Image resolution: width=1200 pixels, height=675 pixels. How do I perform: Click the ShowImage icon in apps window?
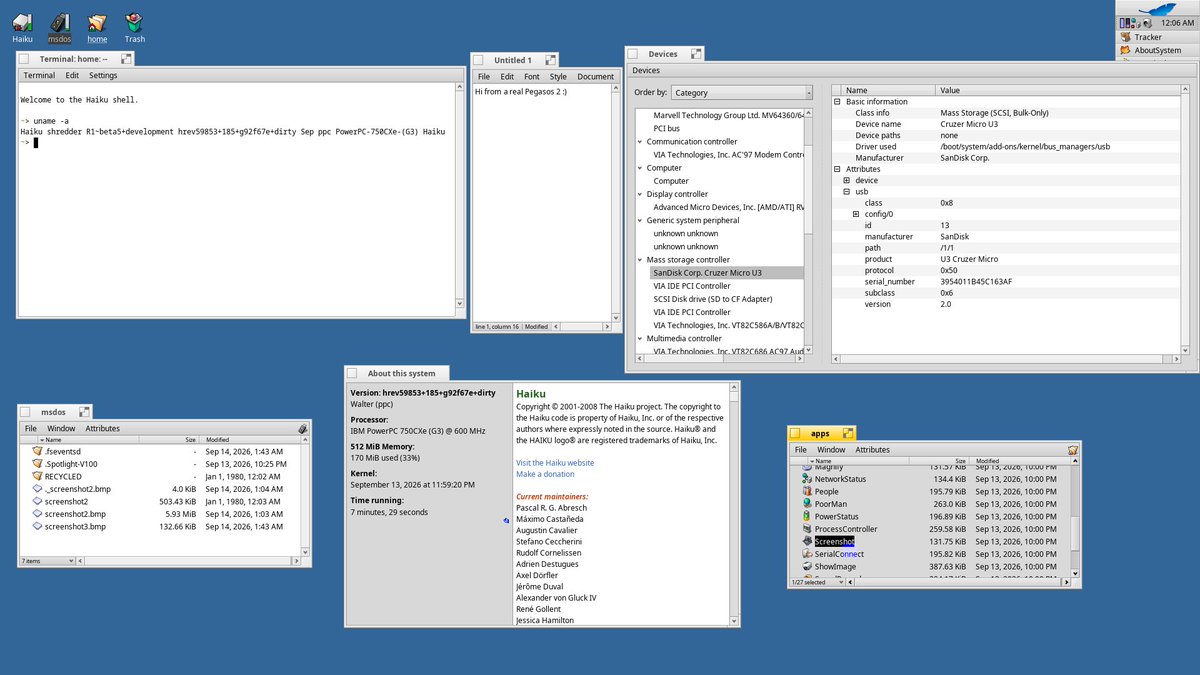point(806,566)
